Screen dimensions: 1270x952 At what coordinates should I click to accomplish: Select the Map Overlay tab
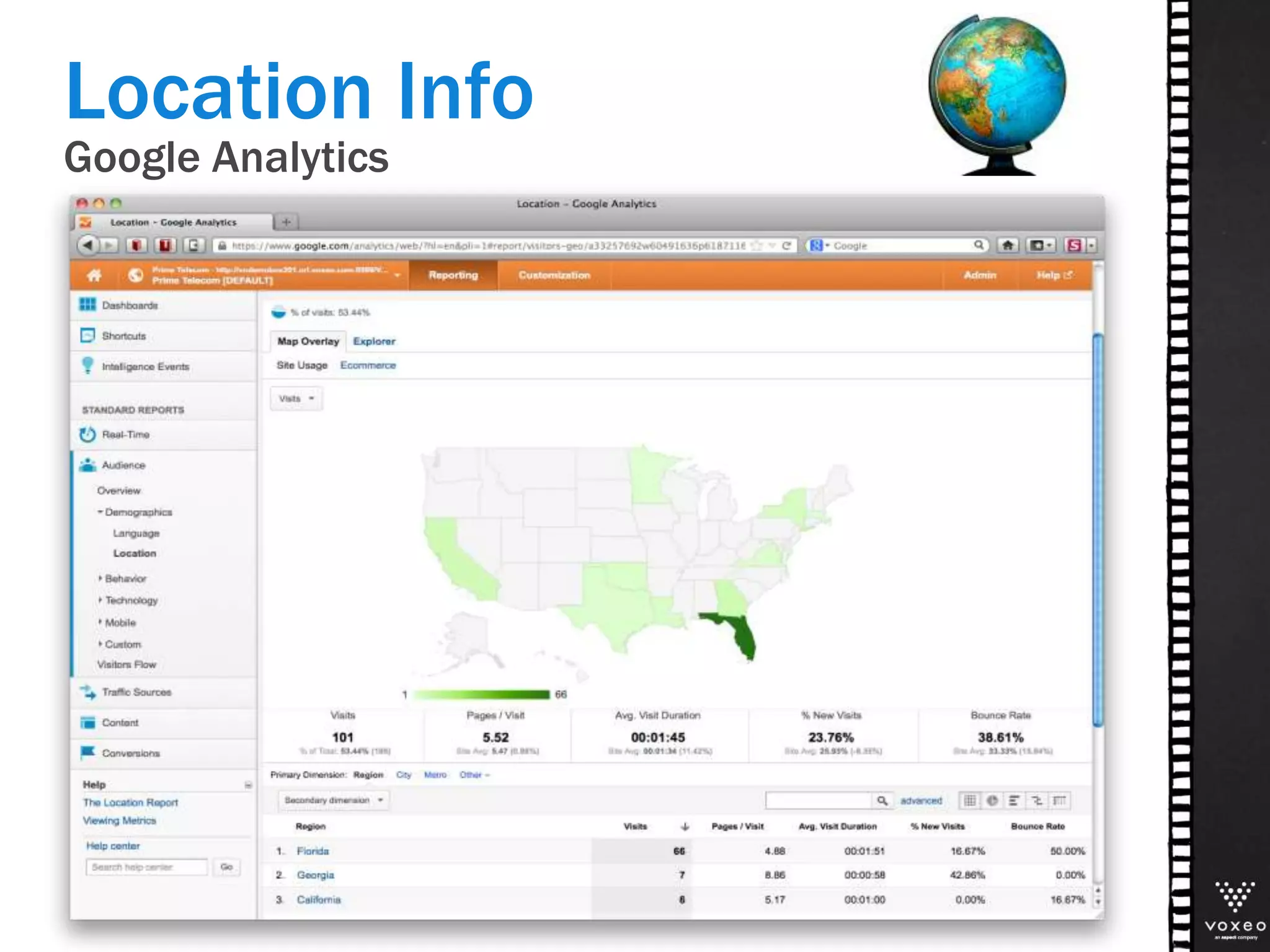(x=308, y=341)
